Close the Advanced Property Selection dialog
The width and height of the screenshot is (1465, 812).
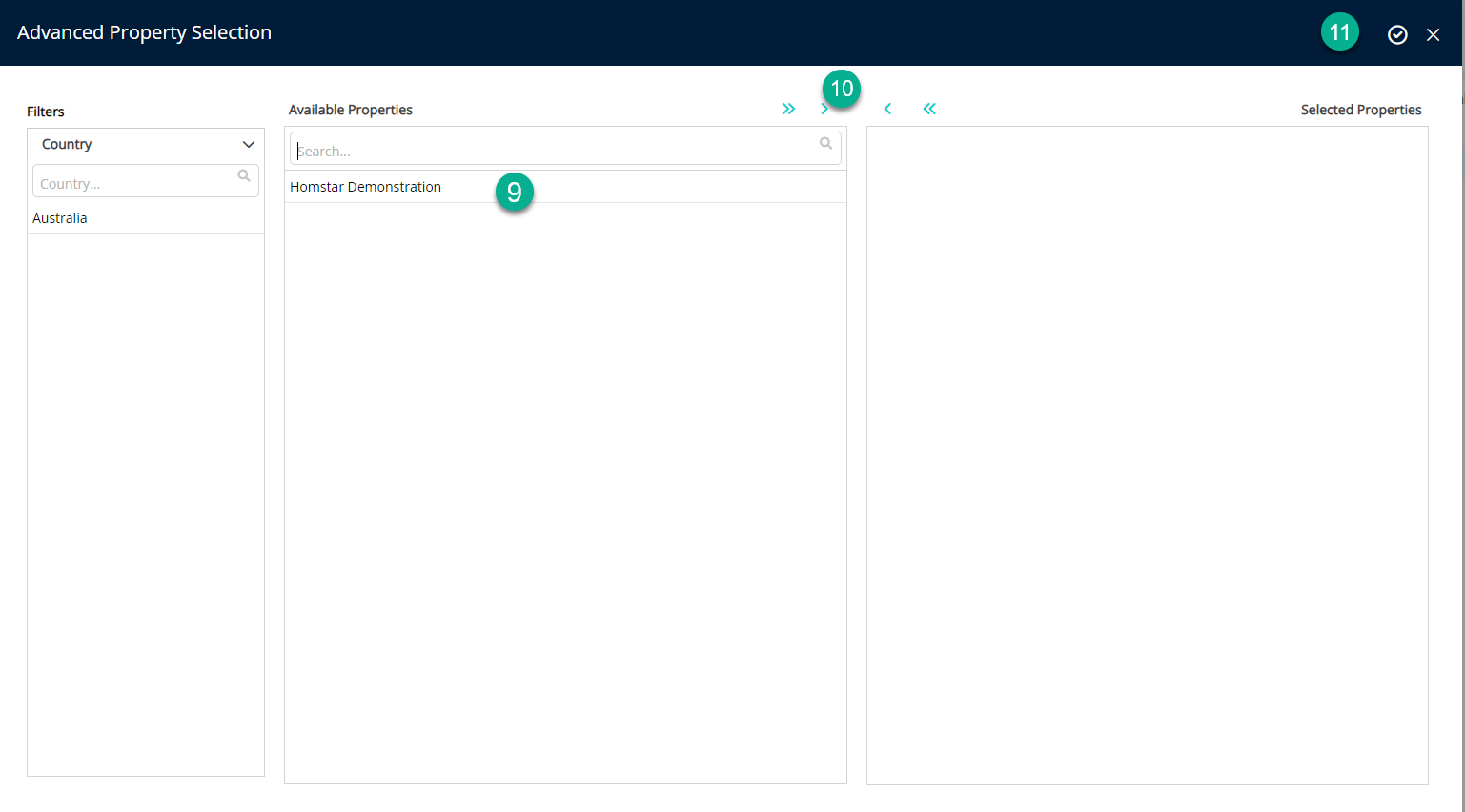(1433, 34)
